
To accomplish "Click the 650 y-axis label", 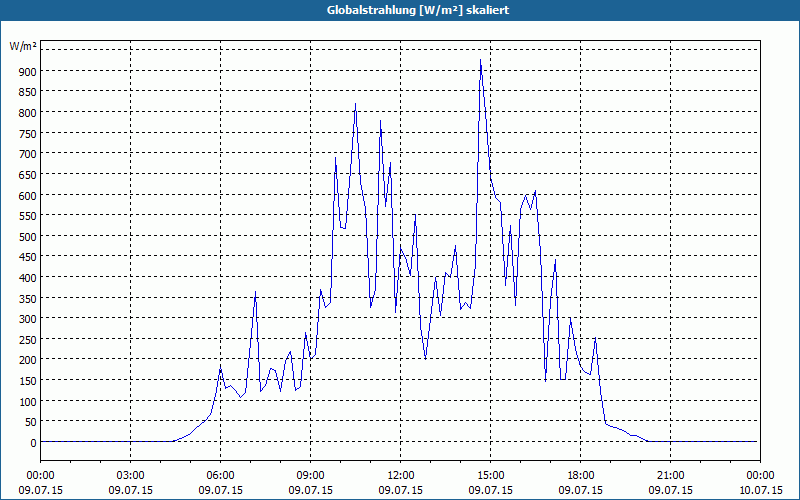I will click(28, 175).
